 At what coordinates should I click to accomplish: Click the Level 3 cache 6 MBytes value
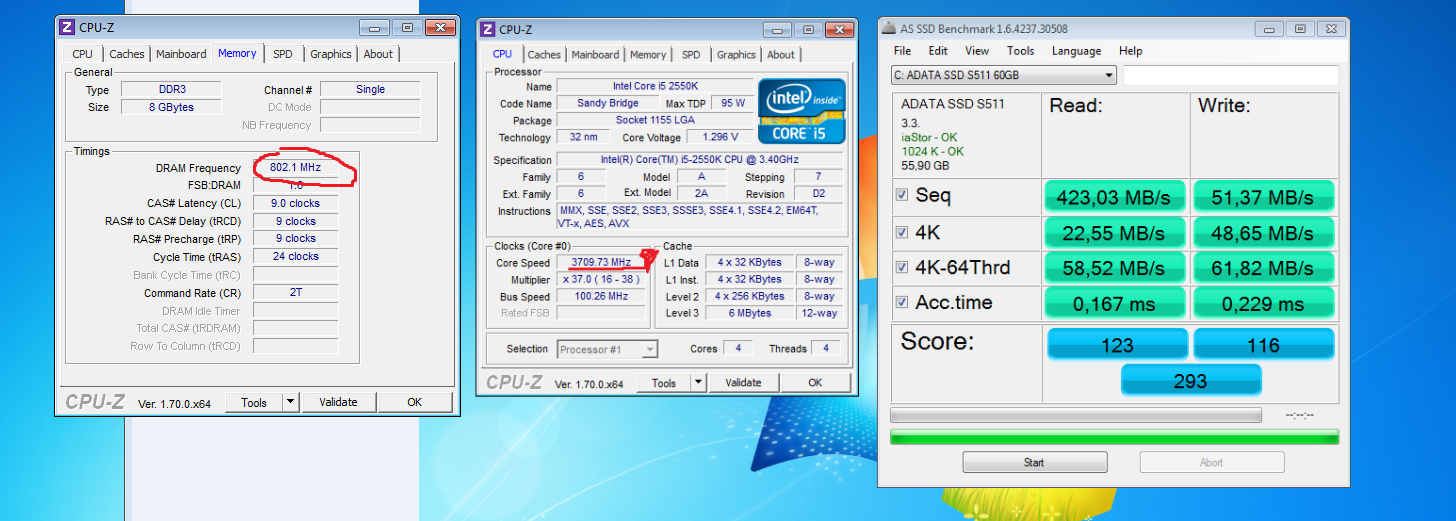(750, 314)
